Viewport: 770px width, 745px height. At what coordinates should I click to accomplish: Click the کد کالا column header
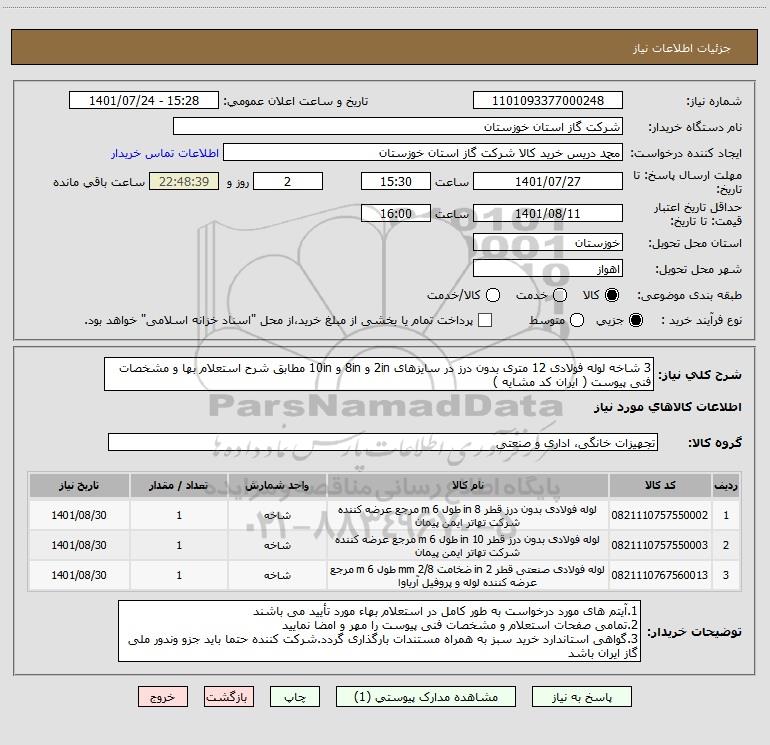pos(660,486)
